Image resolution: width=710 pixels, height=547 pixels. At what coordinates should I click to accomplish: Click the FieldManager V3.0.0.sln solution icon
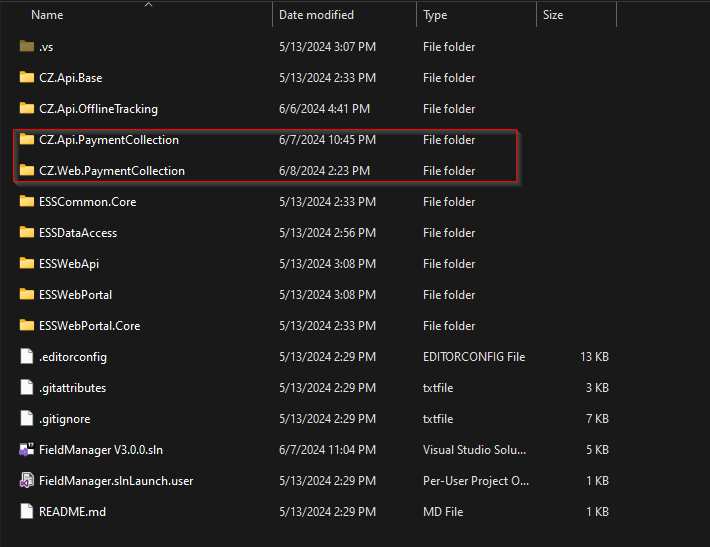coord(27,449)
